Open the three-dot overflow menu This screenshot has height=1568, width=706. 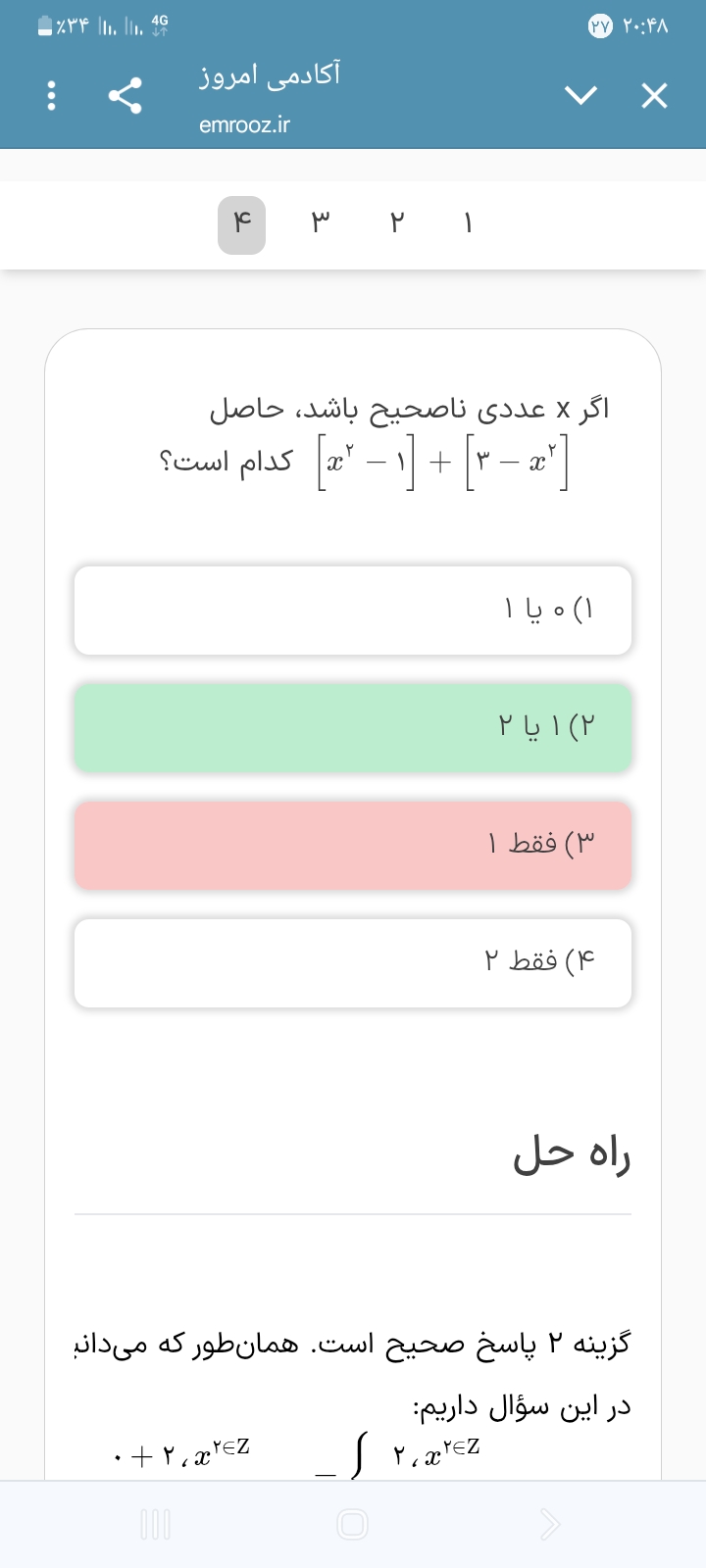(x=52, y=95)
